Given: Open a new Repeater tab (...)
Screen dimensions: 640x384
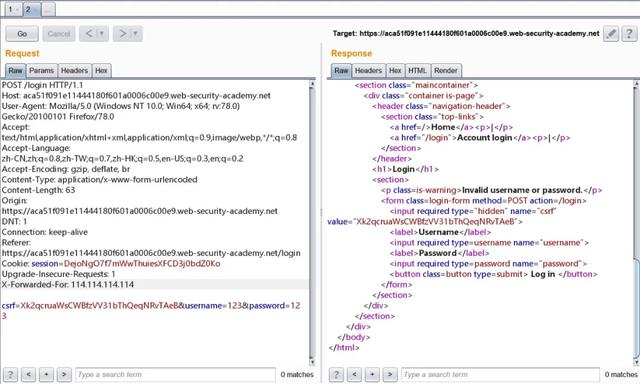Looking at the screenshot, I should pyautogui.click(x=48, y=9).
